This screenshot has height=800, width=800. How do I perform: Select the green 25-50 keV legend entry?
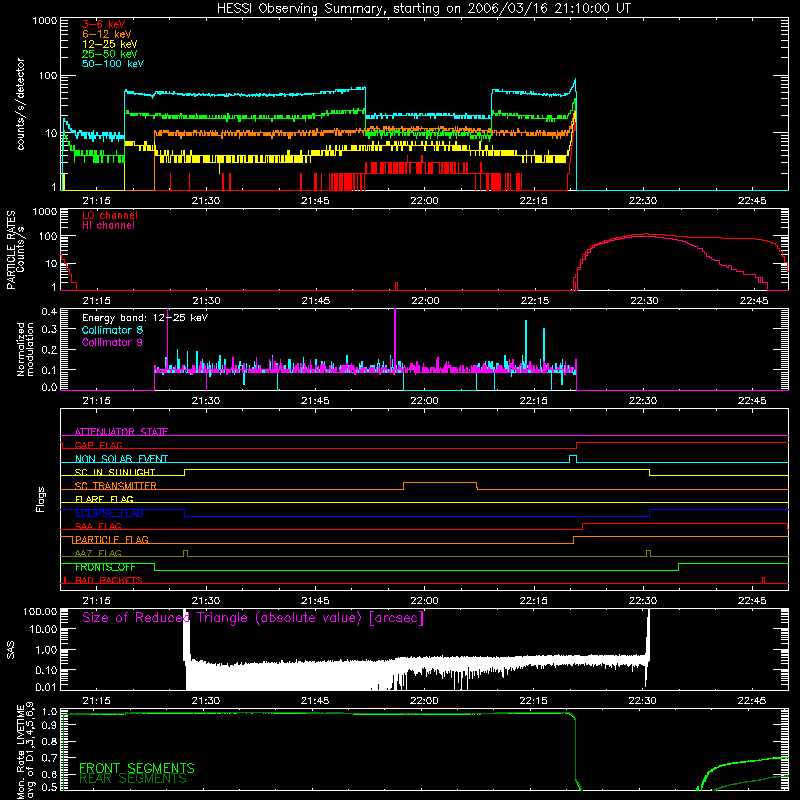(x=110, y=54)
